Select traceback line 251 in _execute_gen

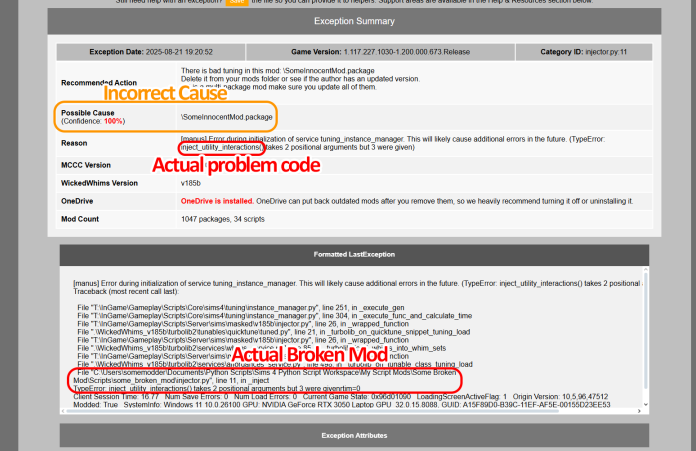coord(241,308)
